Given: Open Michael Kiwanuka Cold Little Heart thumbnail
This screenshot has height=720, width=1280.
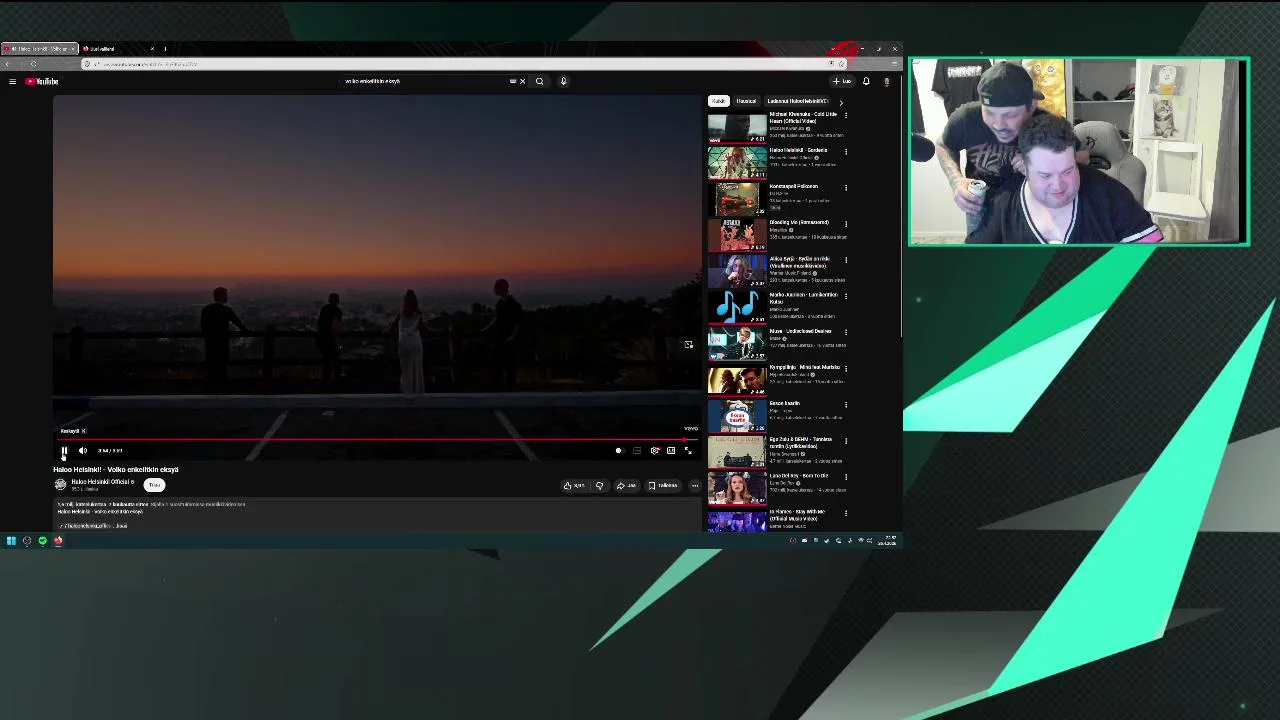Looking at the screenshot, I should 737,127.
